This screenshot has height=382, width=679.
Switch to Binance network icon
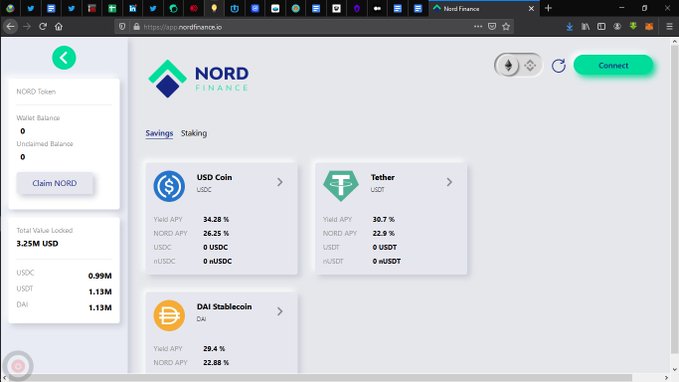click(530, 65)
